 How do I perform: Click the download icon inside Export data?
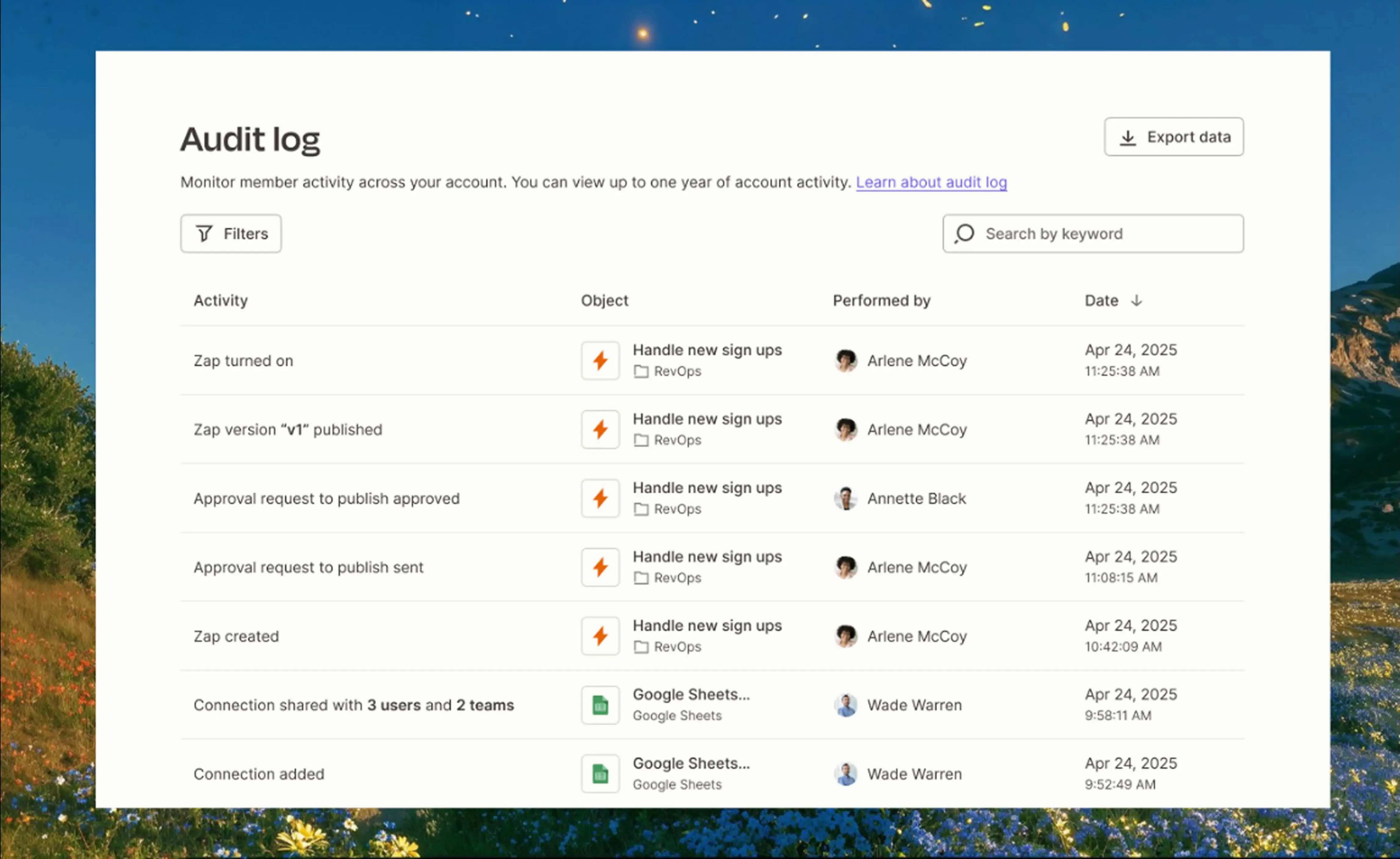click(1128, 137)
